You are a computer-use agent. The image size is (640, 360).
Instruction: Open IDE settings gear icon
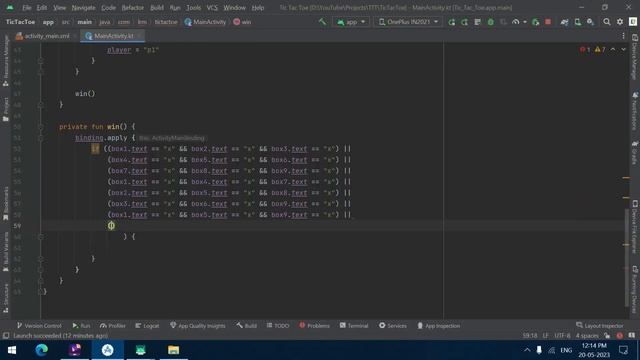(x=620, y=22)
